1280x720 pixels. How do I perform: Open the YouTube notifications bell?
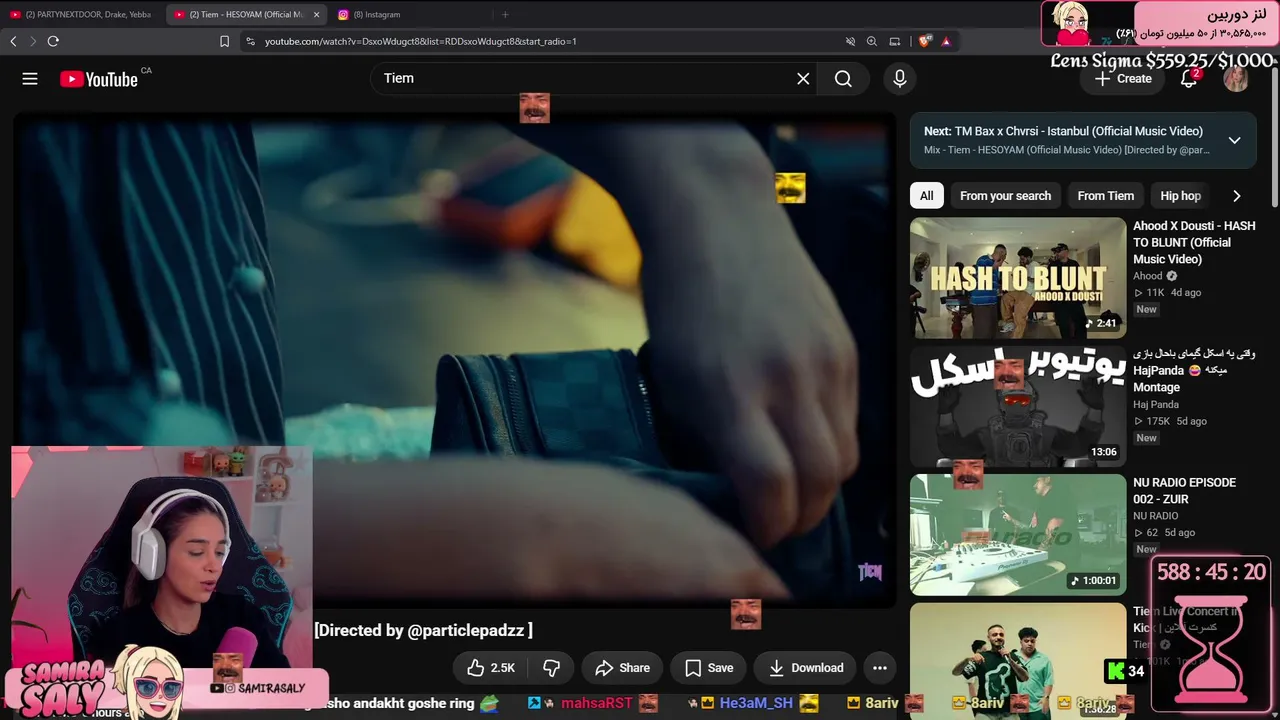tap(1189, 79)
